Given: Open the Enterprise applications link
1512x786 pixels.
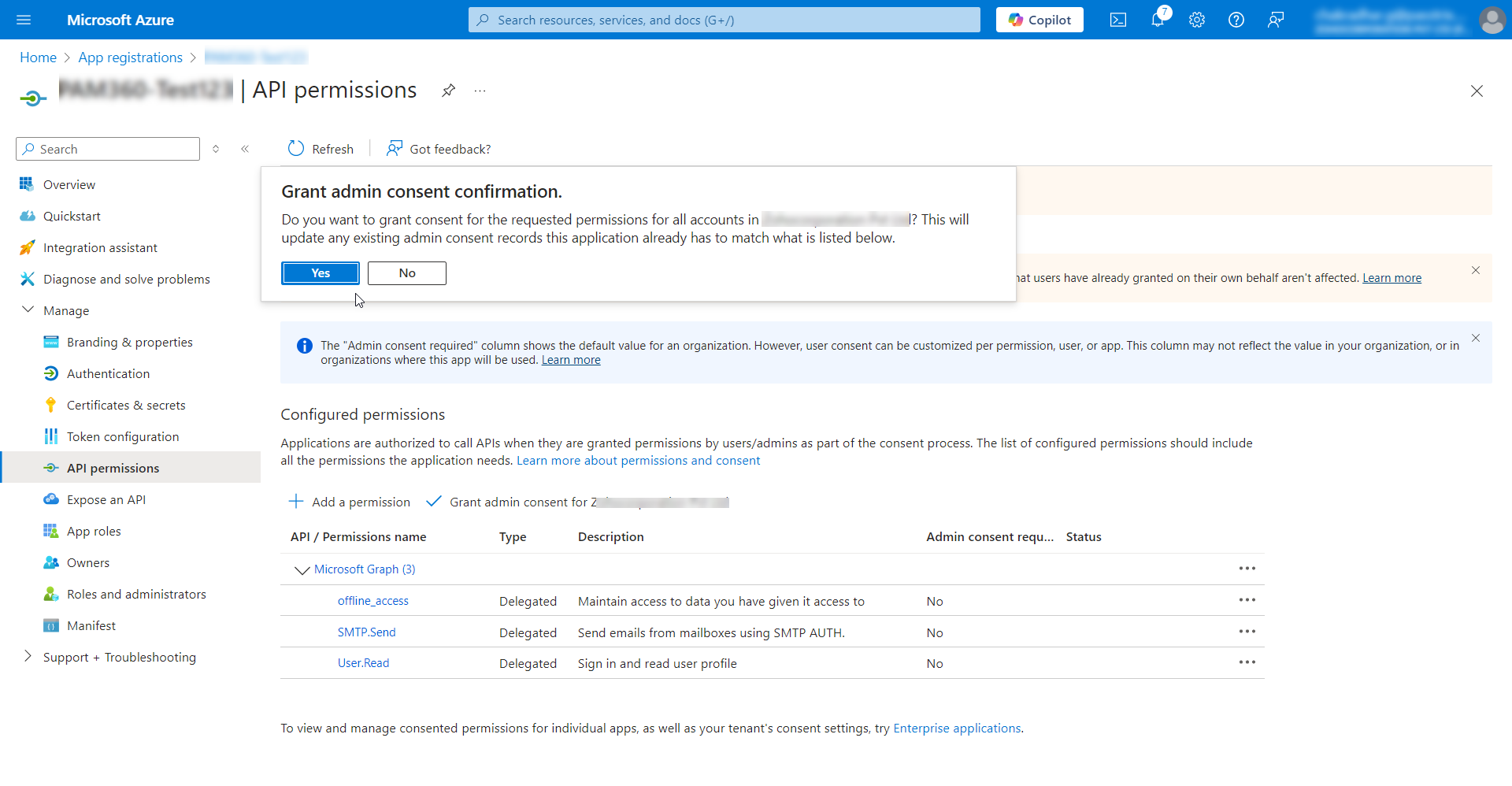Looking at the screenshot, I should pos(957,729).
